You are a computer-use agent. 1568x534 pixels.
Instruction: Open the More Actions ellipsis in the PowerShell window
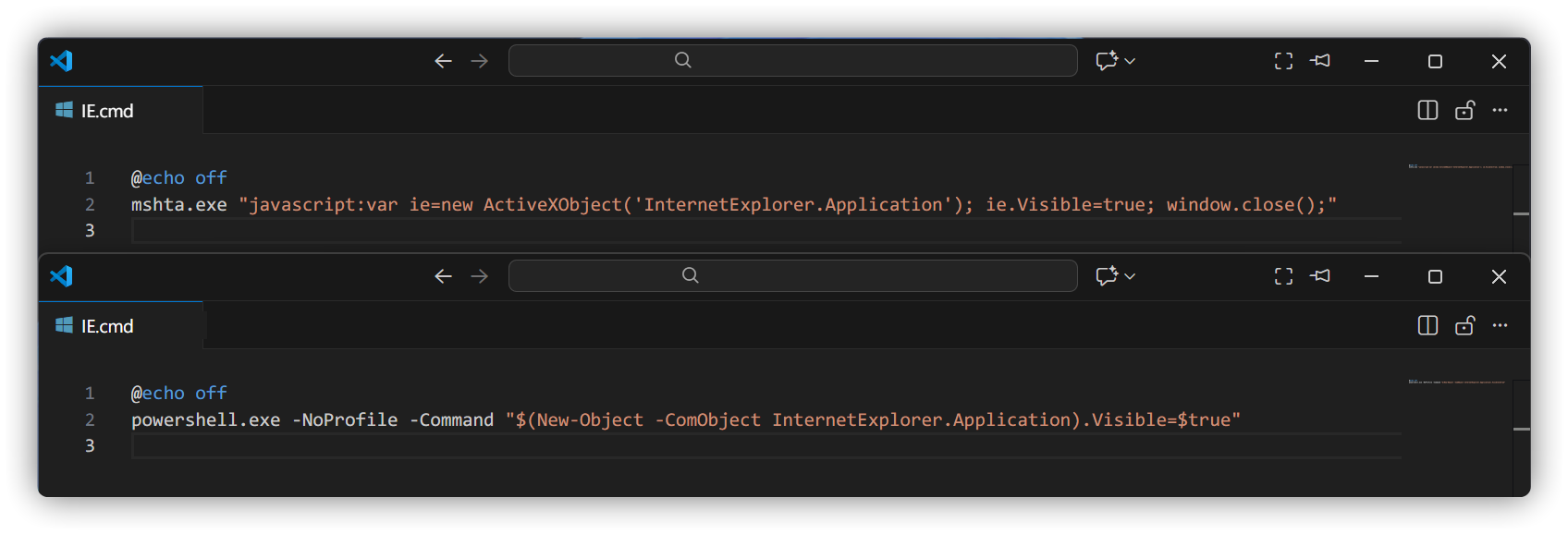tap(1500, 326)
